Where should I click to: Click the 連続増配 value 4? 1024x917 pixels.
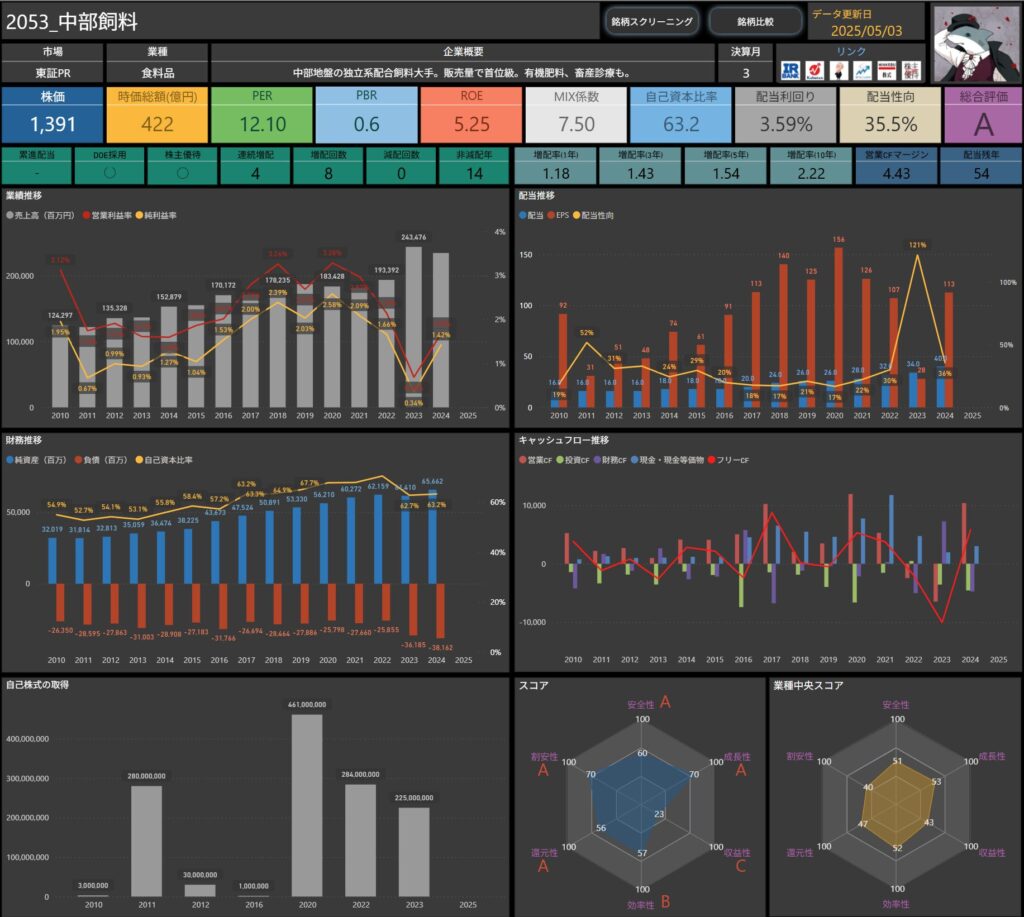pos(255,174)
